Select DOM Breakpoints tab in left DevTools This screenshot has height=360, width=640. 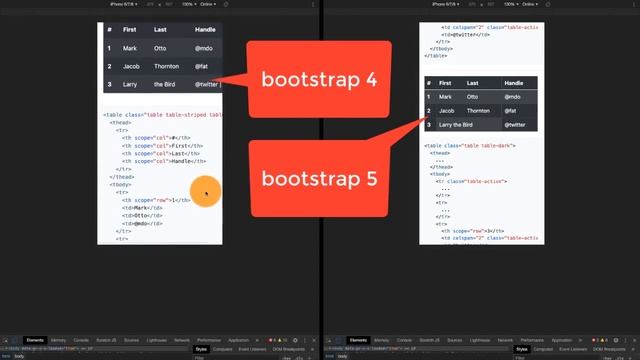click(x=289, y=349)
